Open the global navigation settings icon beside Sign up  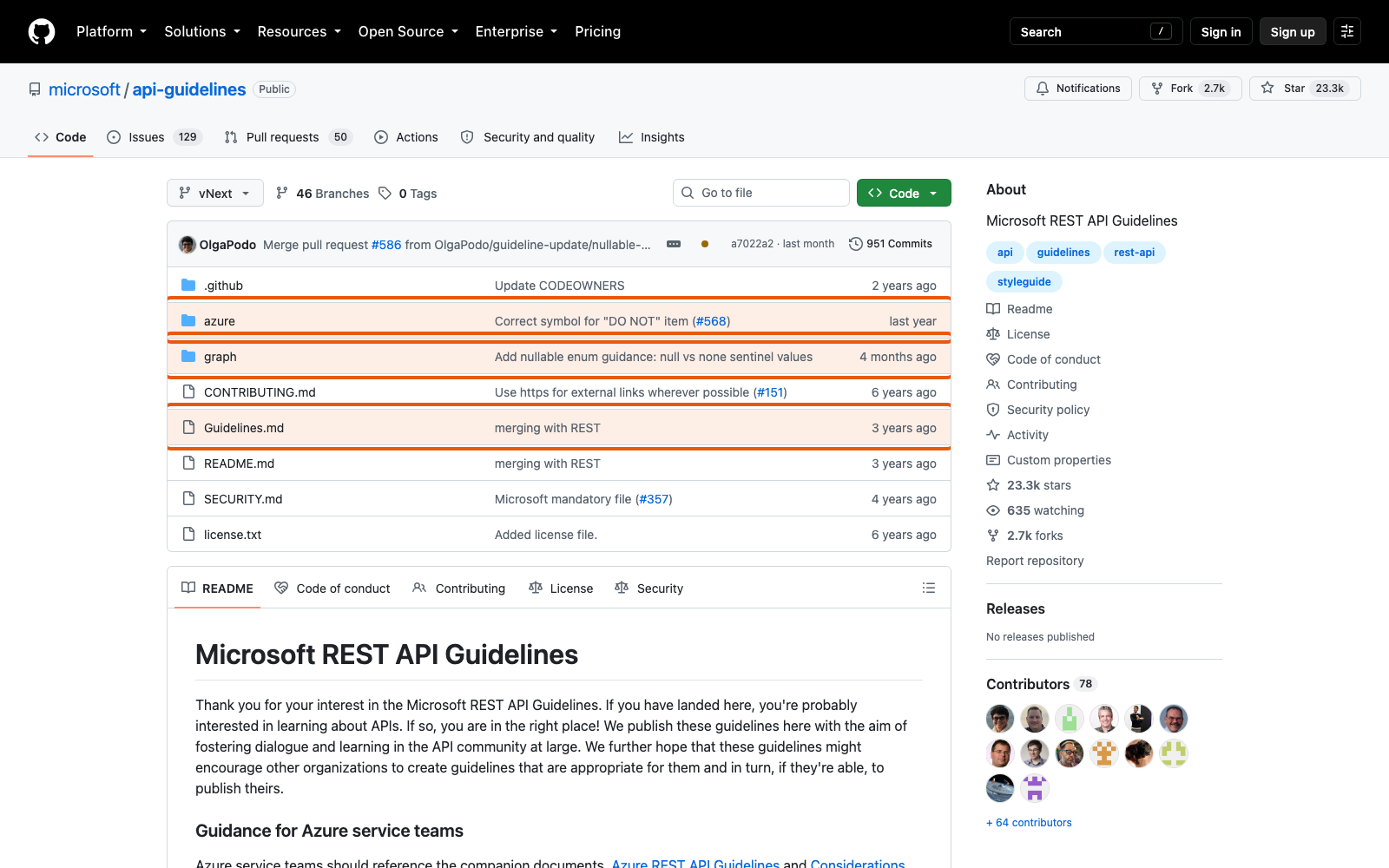click(x=1347, y=31)
